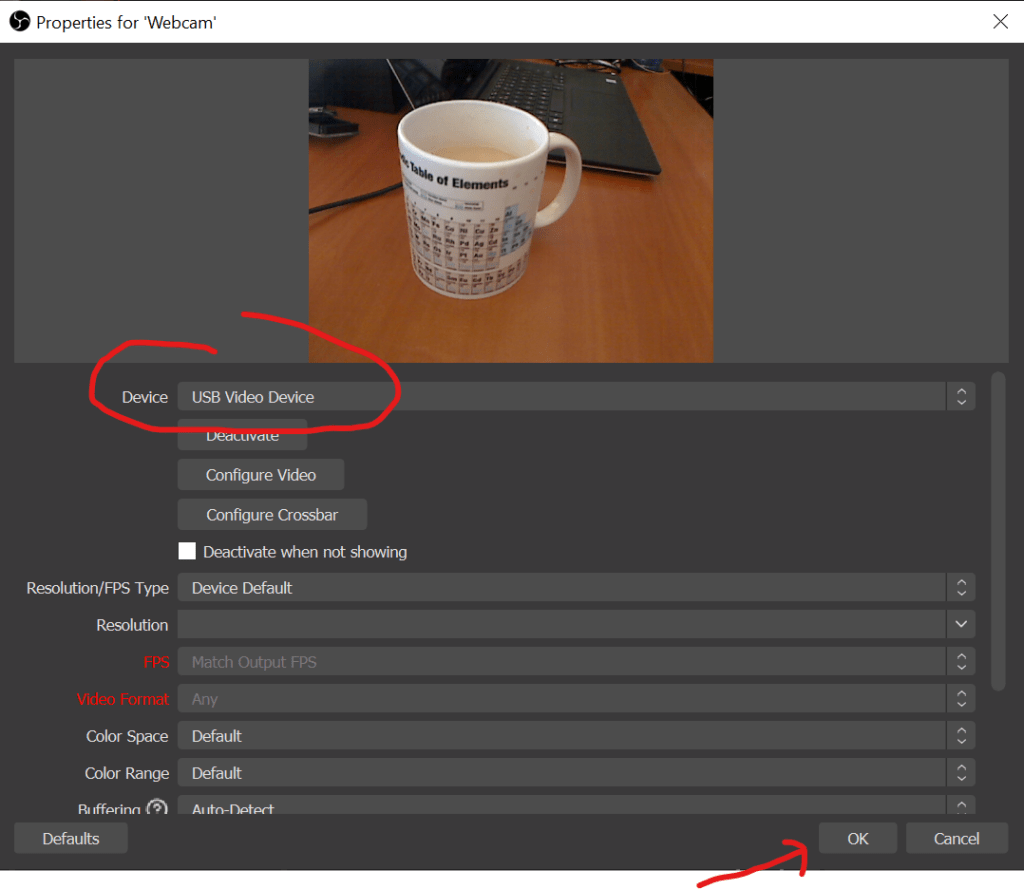This screenshot has width=1024, height=889.
Task: Expand the Resolution/FPS Type dropdown
Action: (575, 588)
